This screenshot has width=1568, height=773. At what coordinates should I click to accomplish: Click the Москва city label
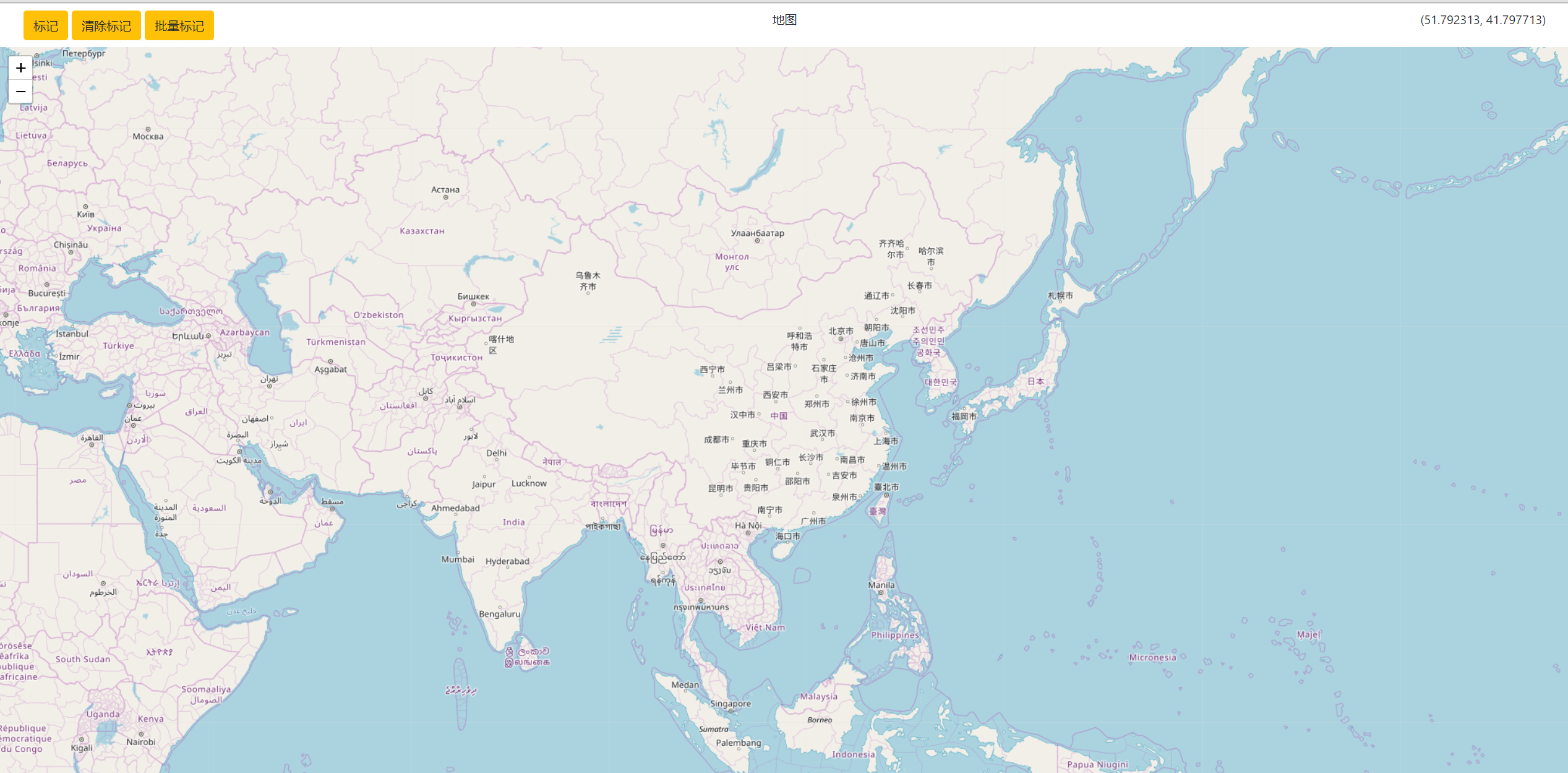pos(148,136)
